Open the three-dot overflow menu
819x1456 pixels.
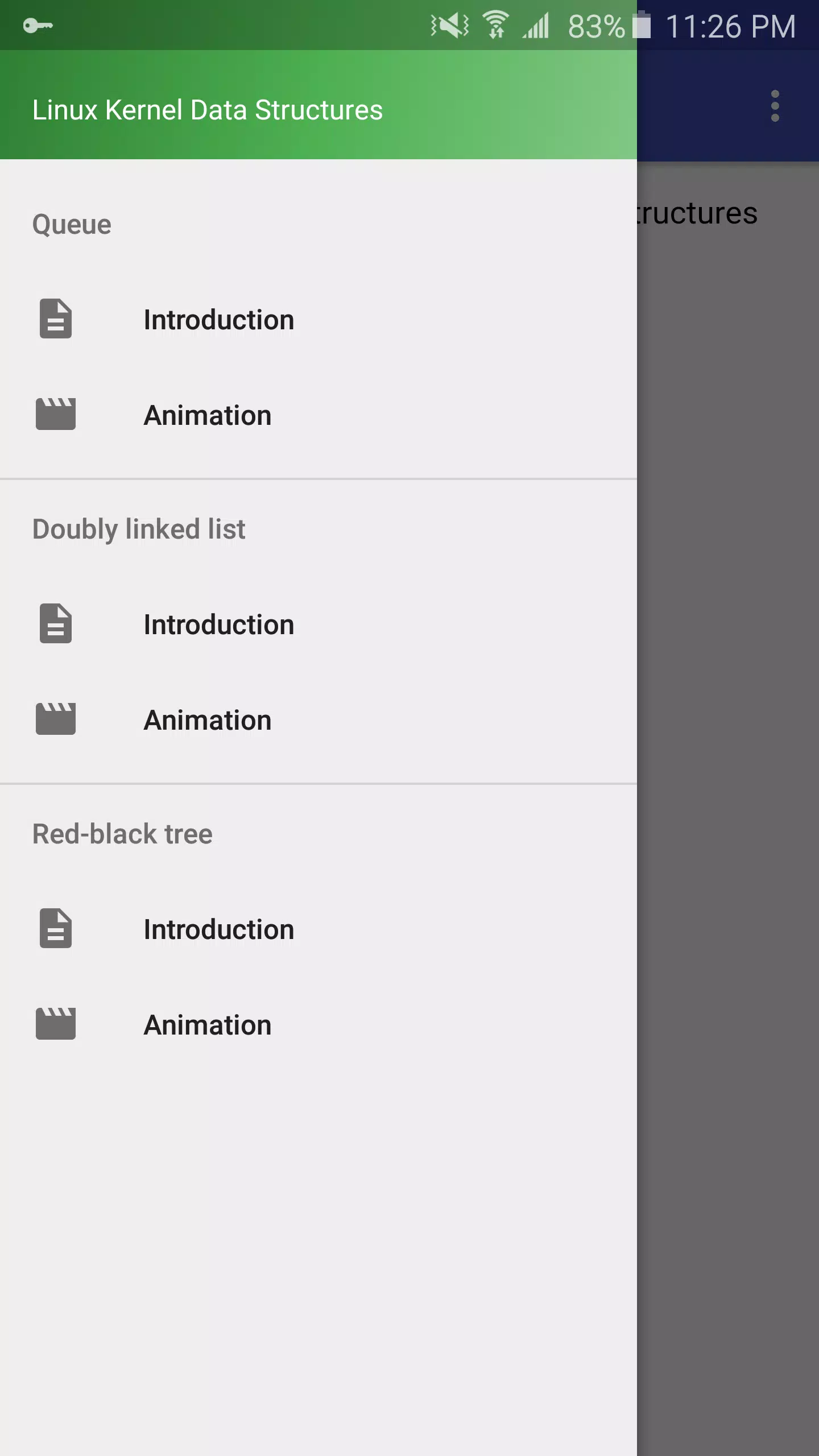coord(775,106)
